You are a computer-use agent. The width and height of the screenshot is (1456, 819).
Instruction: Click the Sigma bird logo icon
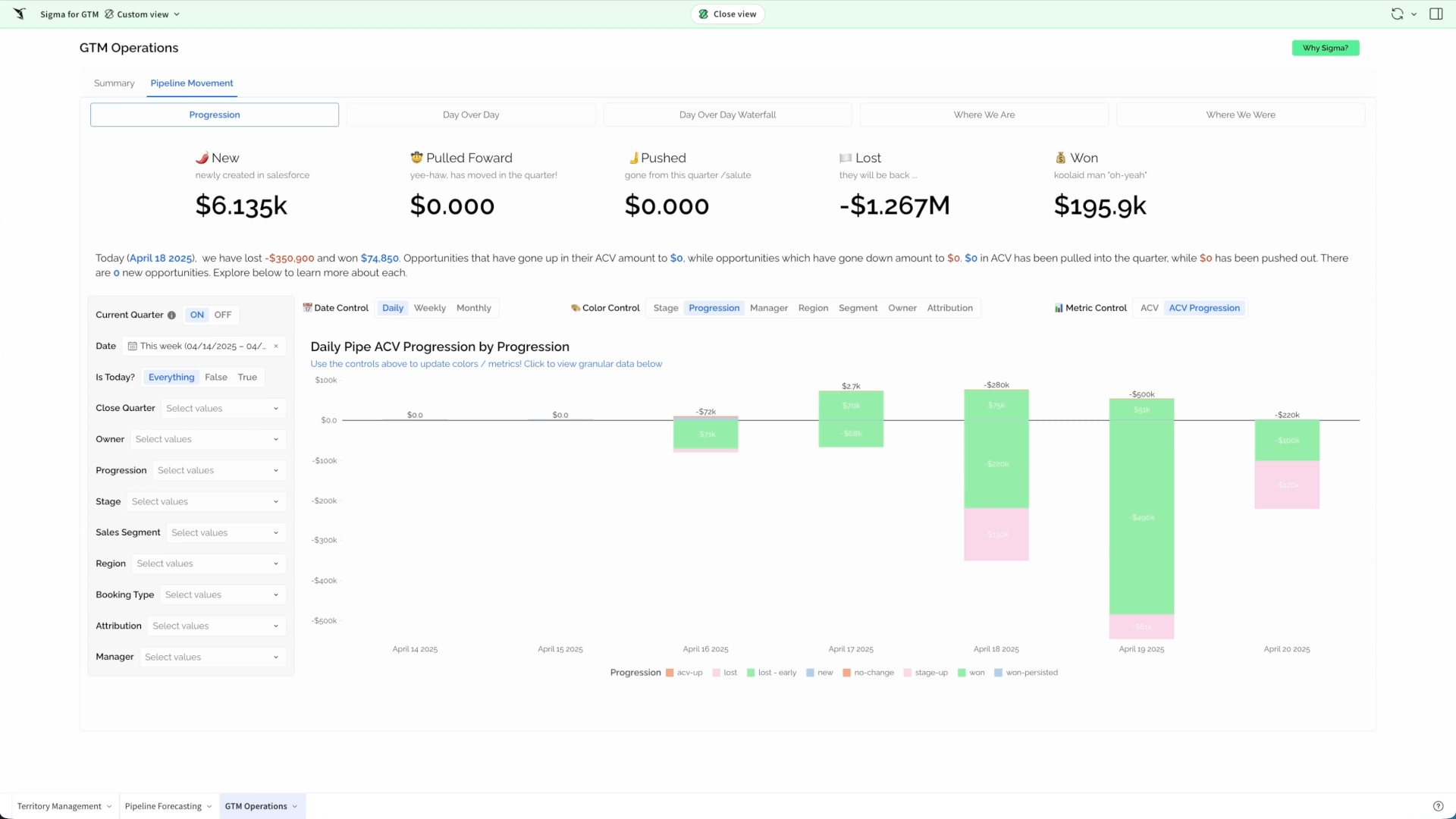click(x=19, y=14)
